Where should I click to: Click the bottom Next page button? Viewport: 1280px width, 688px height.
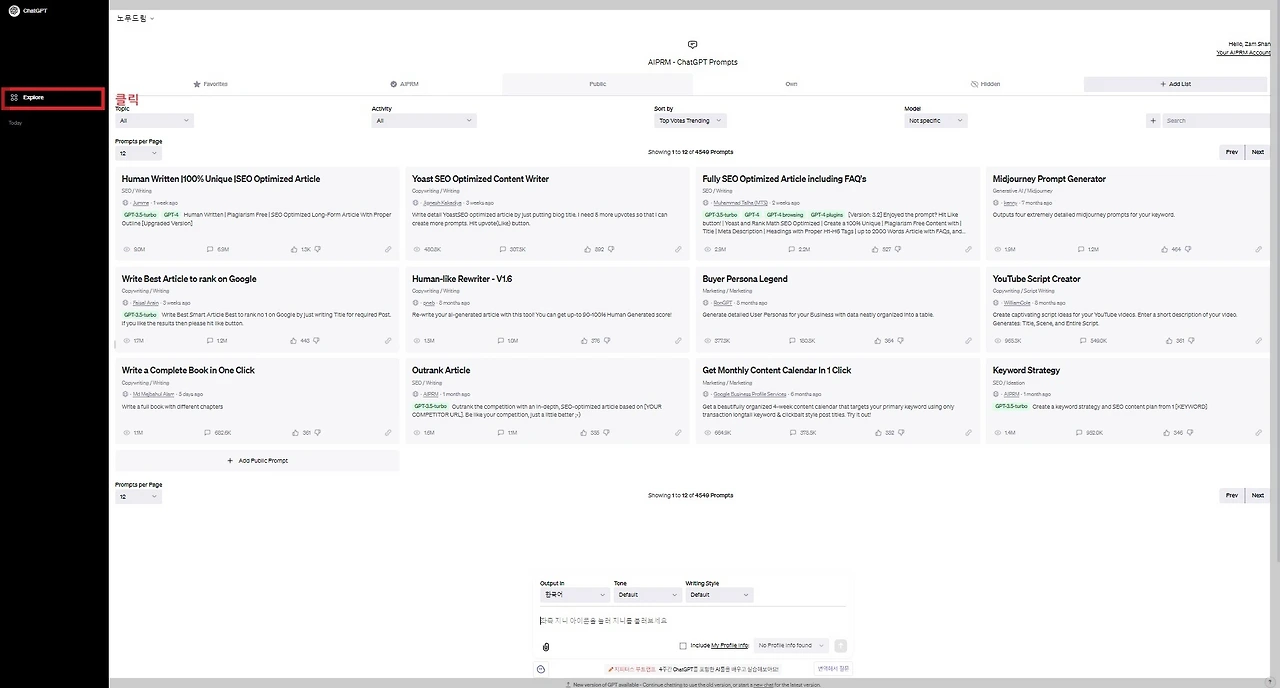(1257, 495)
